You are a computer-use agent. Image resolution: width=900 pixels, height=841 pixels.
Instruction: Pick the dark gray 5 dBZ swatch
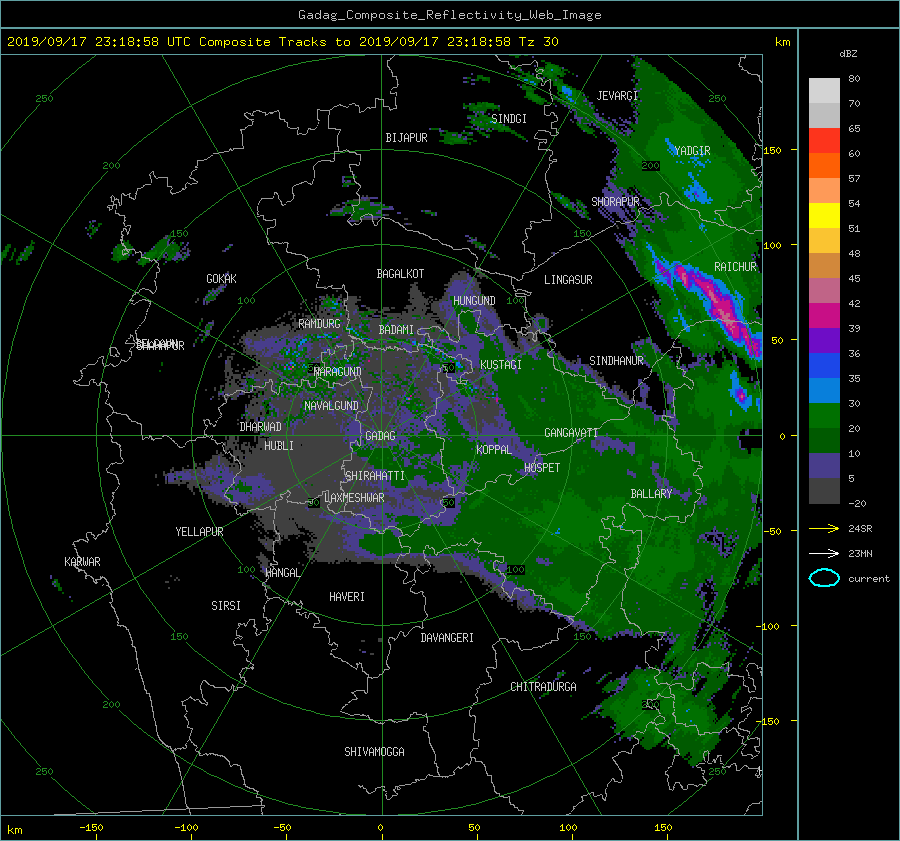[x=824, y=490]
